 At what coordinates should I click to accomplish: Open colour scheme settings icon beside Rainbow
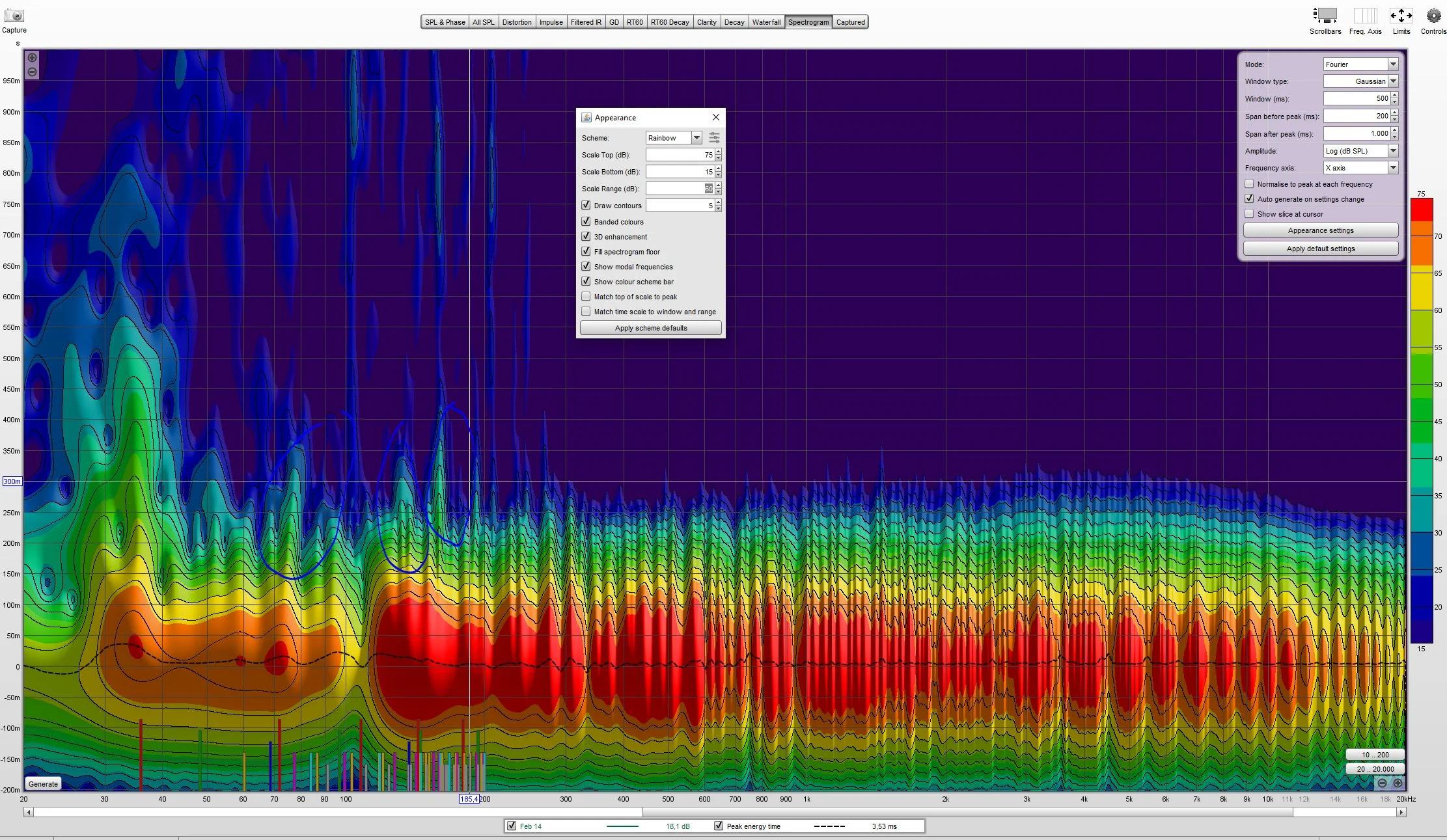pyautogui.click(x=714, y=138)
